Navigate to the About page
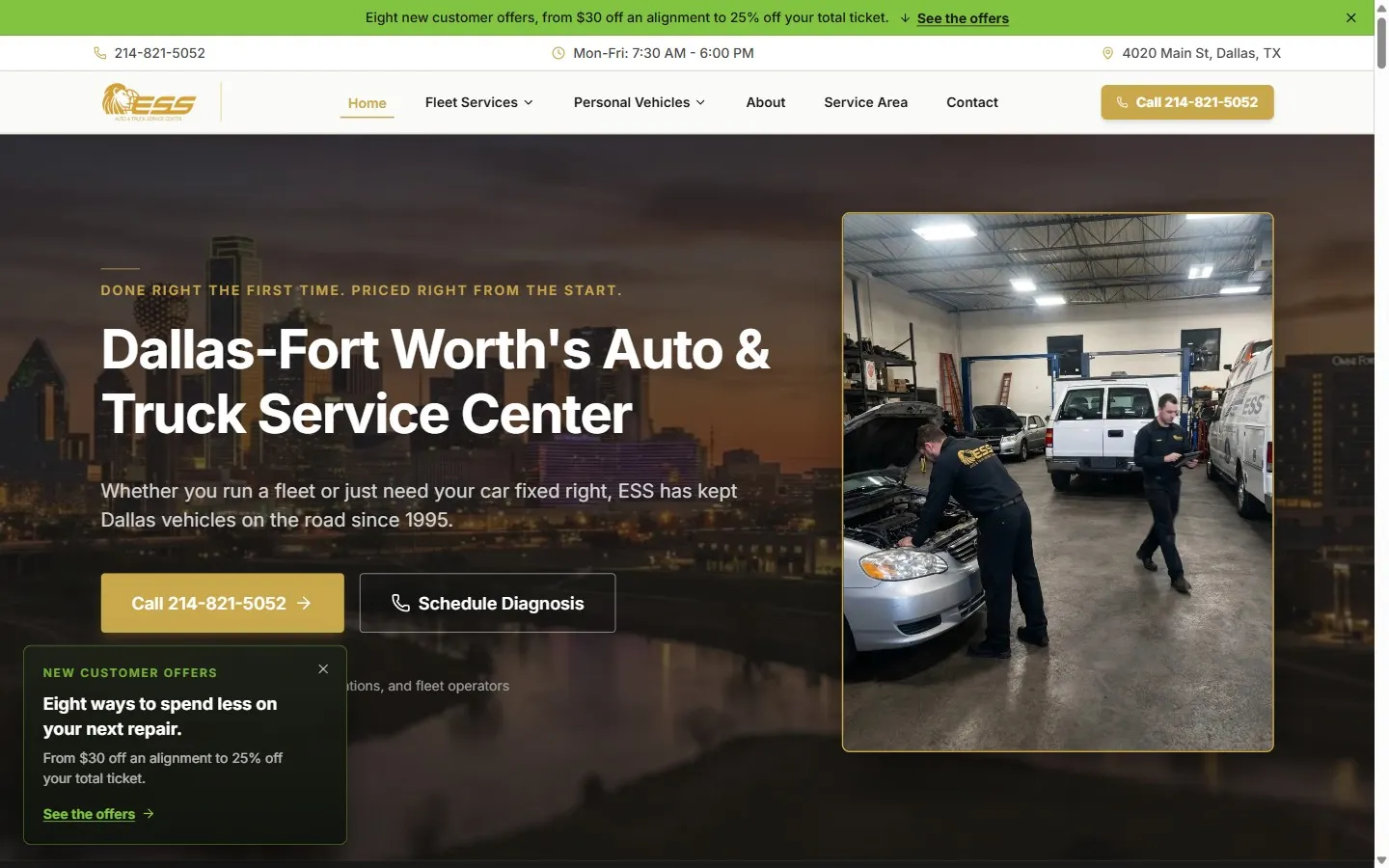Screen dimensions: 1389x868 (x=766, y=102)
